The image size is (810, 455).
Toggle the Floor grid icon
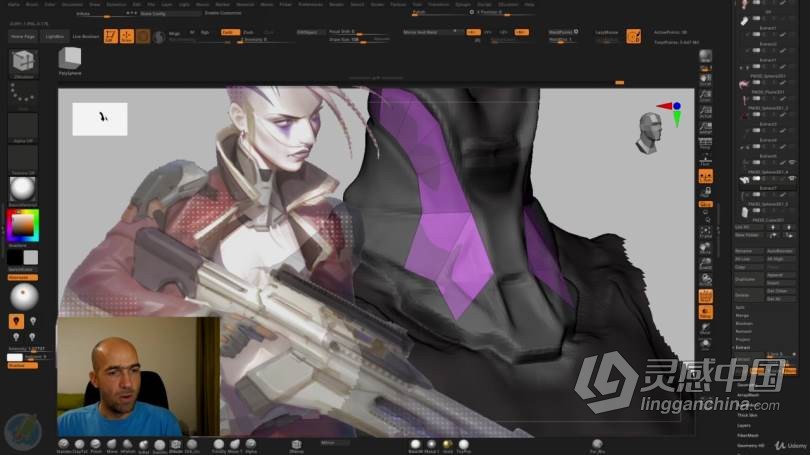click(705, 159)
